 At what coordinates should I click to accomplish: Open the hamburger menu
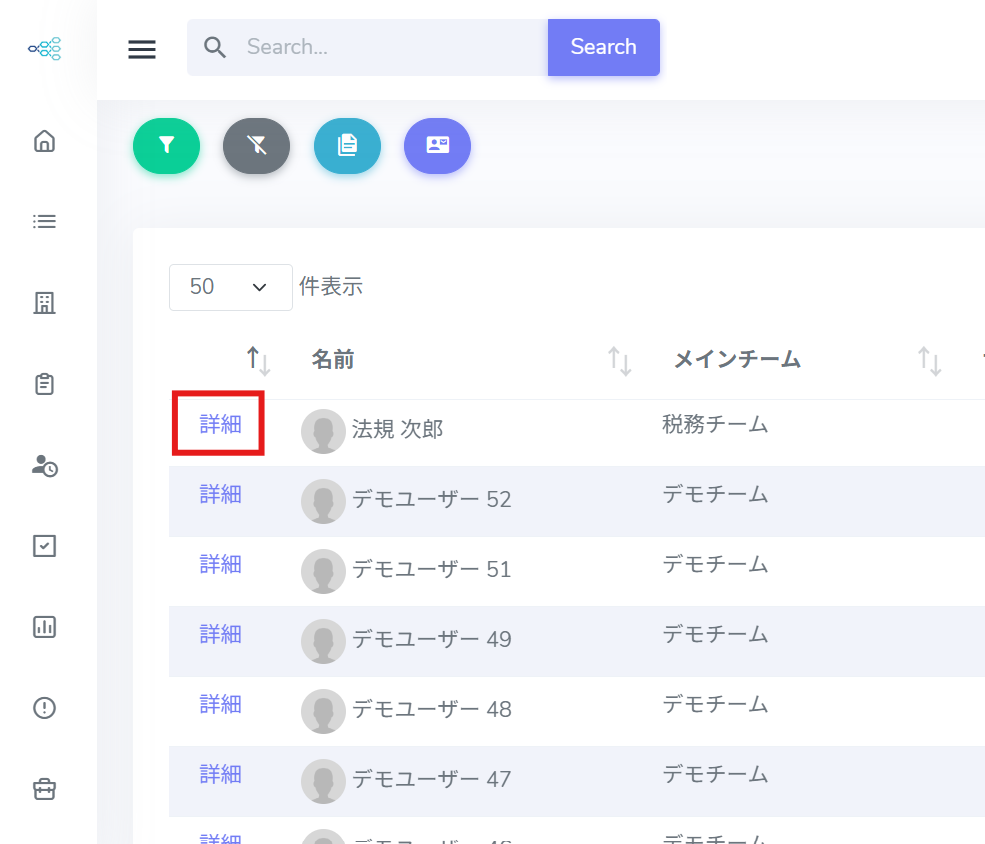click(x=142, y=48)
